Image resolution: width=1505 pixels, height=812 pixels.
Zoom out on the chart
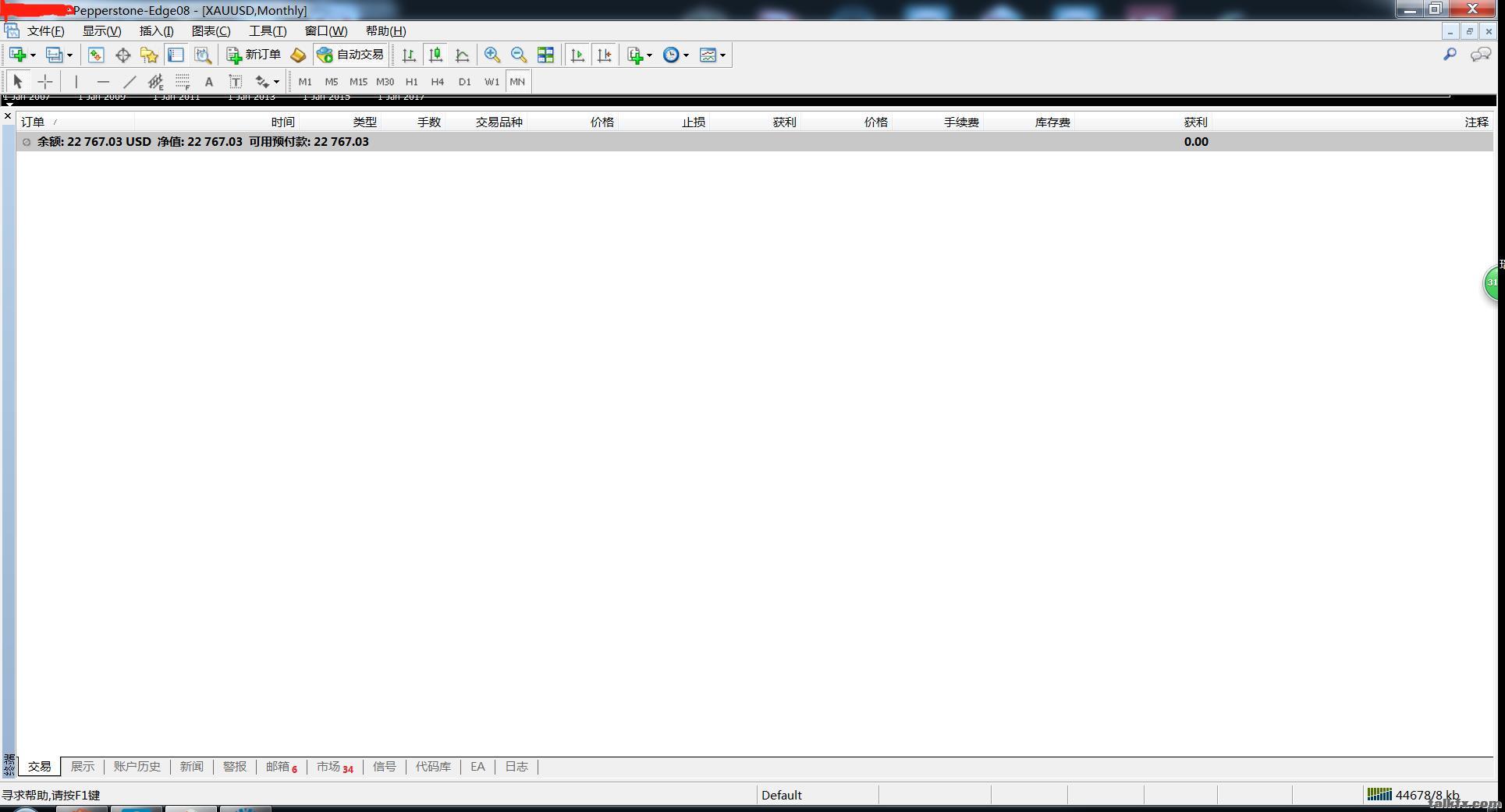tap(519, 55)
